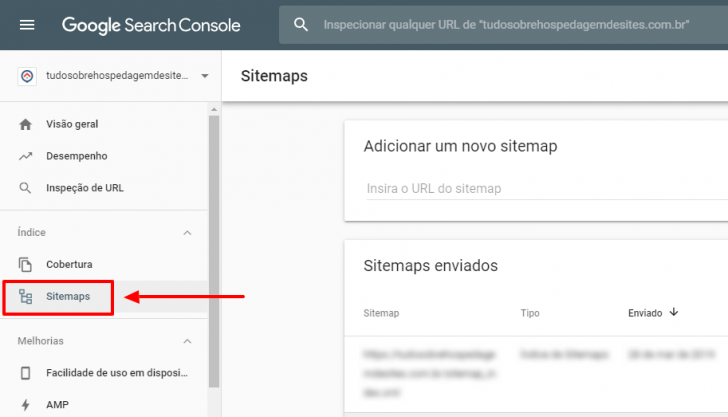Select the tudosobrehospedagemdesite... property name

pyautogui.click(x=117, y=75)
